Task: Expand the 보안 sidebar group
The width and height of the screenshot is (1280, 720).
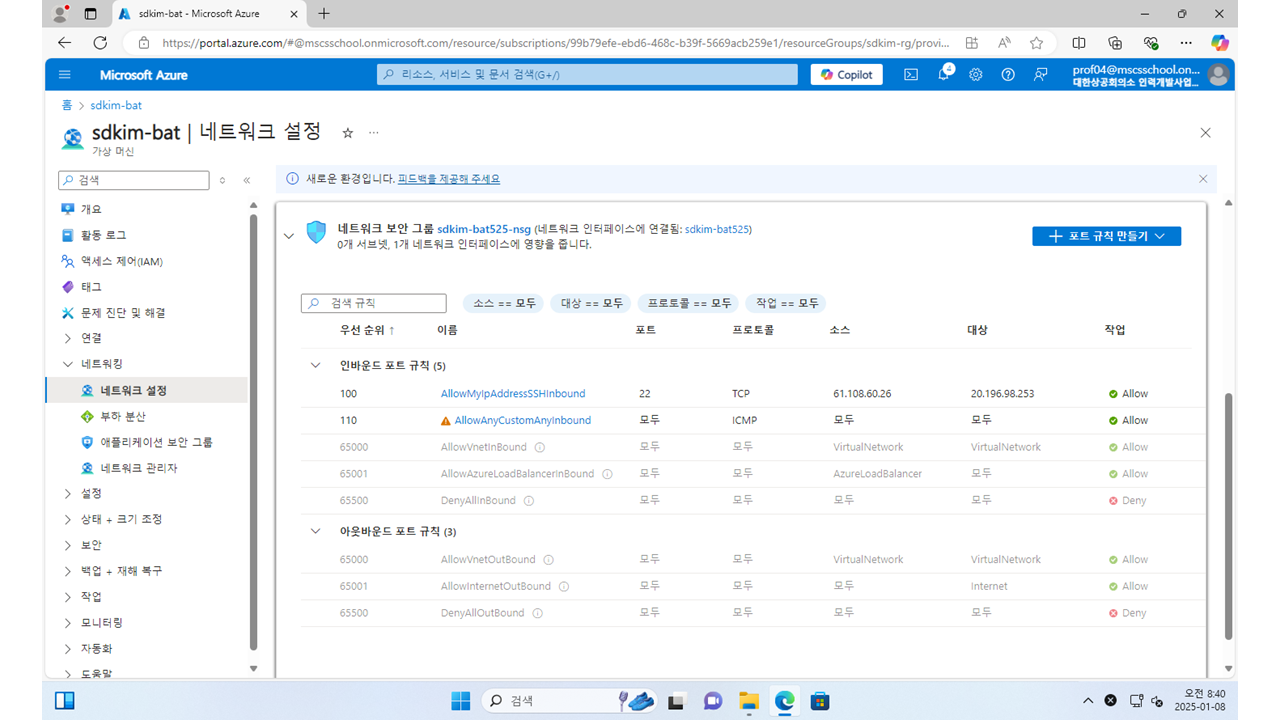Action: 68,545
